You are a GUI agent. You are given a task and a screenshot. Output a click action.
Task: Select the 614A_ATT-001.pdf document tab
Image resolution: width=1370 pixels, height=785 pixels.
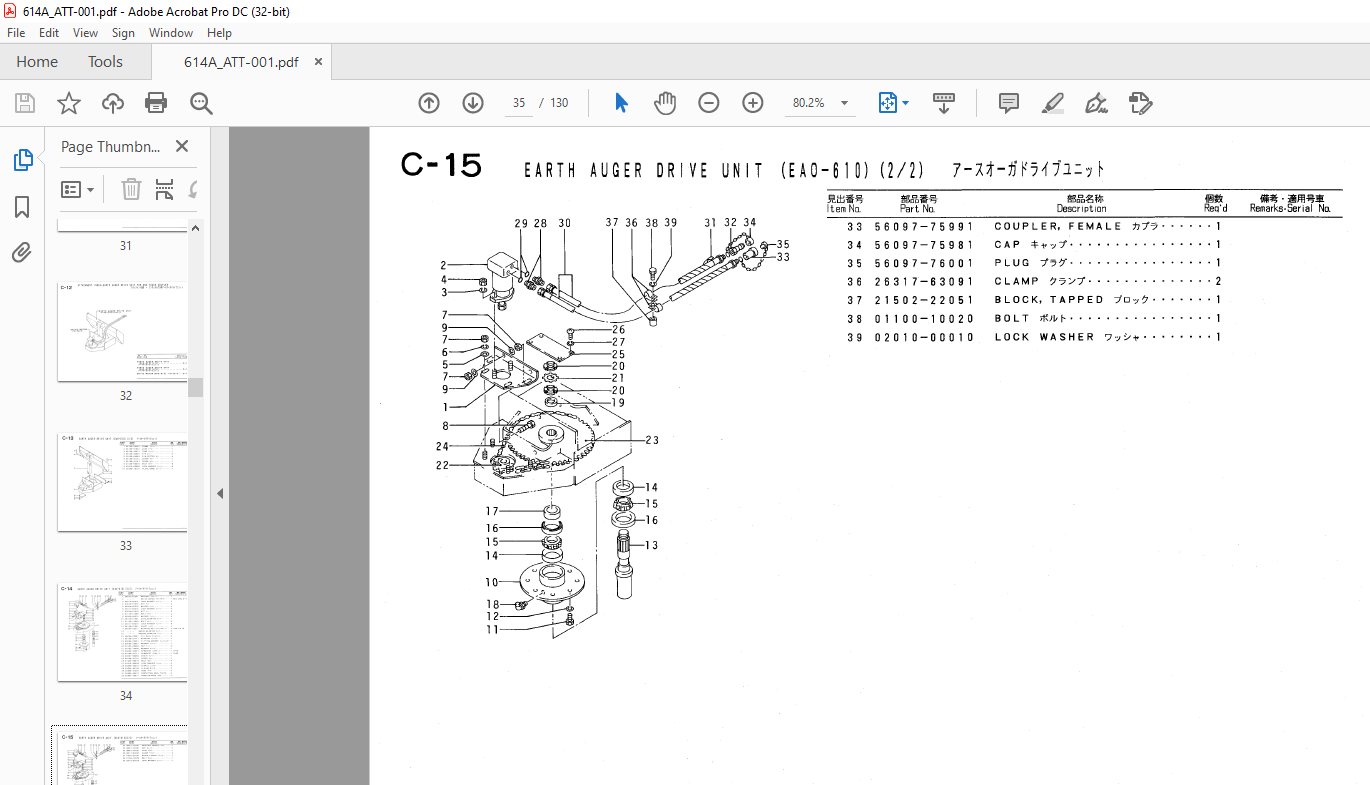pos(241,62)
